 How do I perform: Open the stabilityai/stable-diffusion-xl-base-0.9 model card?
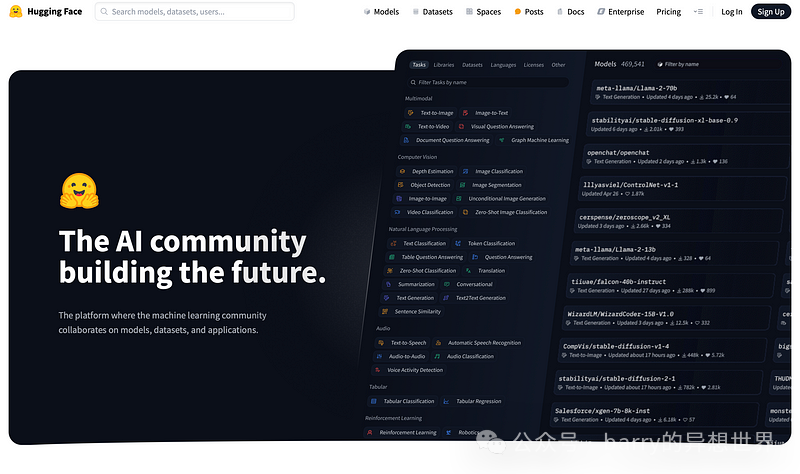[x=689, y=124]
